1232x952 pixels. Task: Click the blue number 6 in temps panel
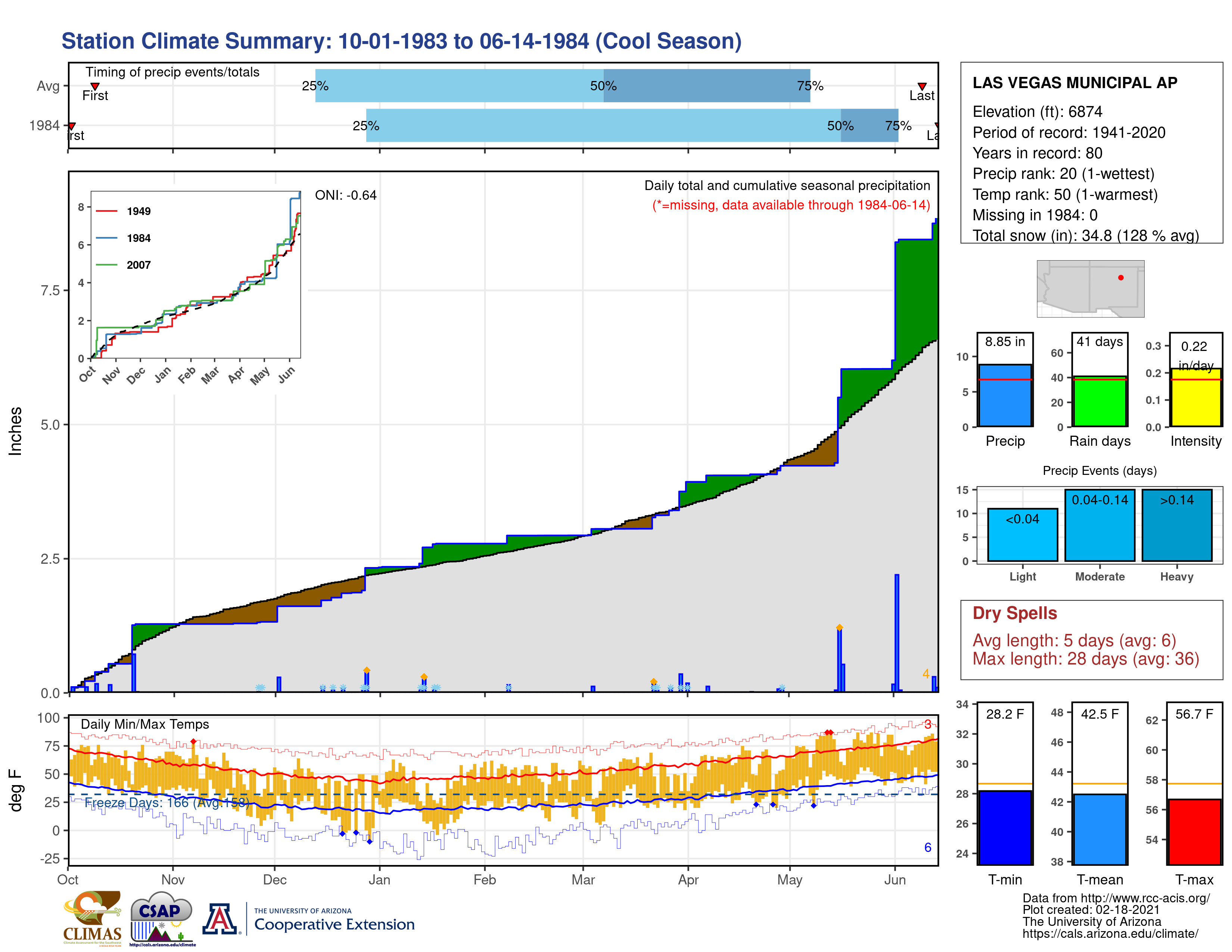click(927, 847)
